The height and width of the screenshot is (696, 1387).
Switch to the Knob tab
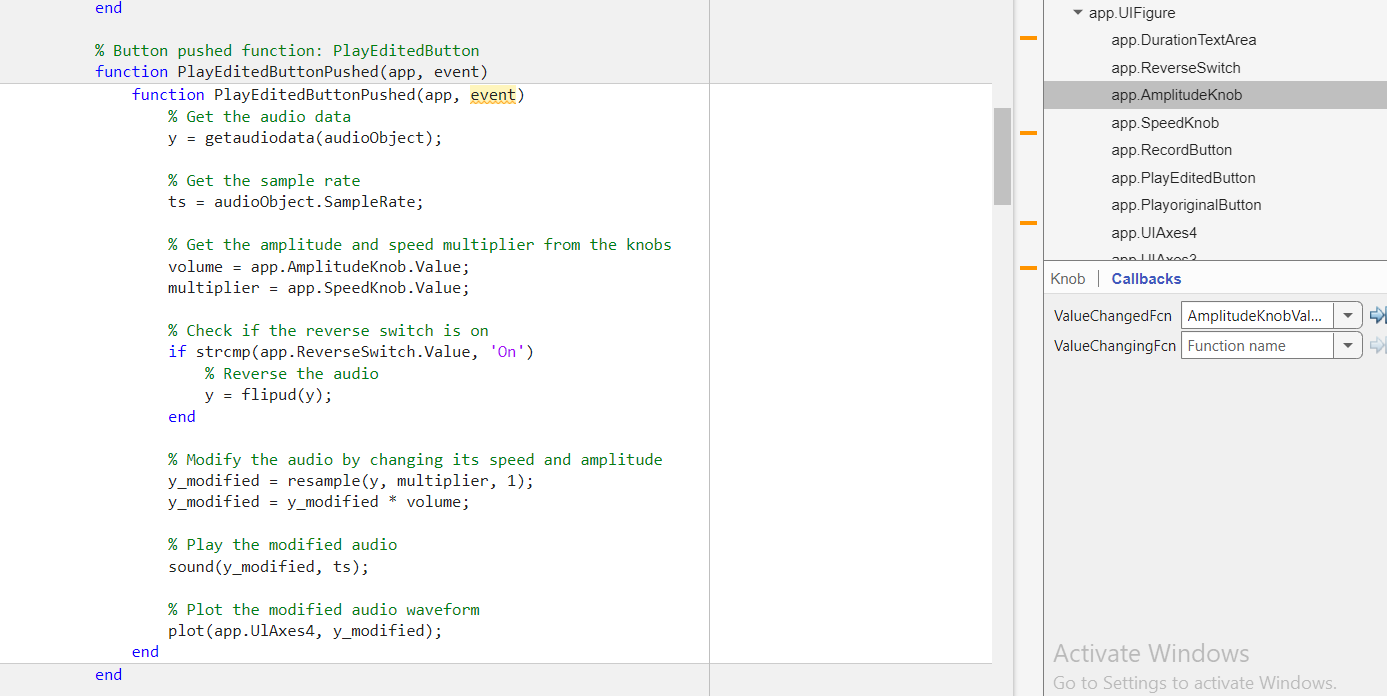(1068, 278)
